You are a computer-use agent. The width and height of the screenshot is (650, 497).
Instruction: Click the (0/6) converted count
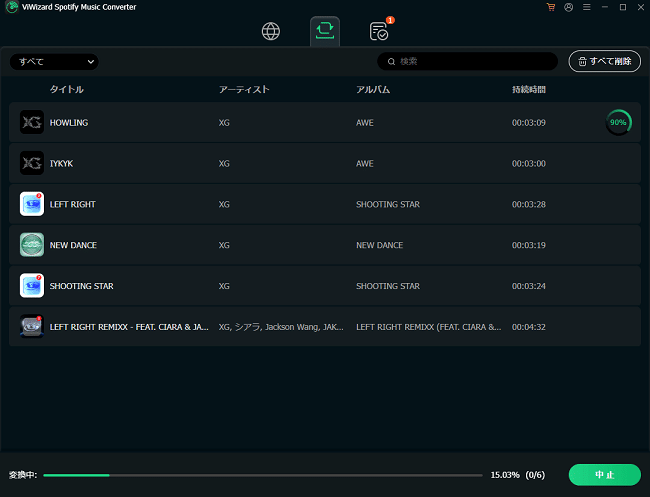click(535, 475)
